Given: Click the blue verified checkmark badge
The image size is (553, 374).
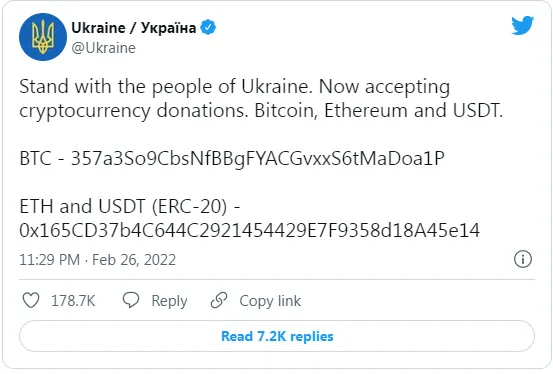Looking at the screenshot, I should [208, 27].
